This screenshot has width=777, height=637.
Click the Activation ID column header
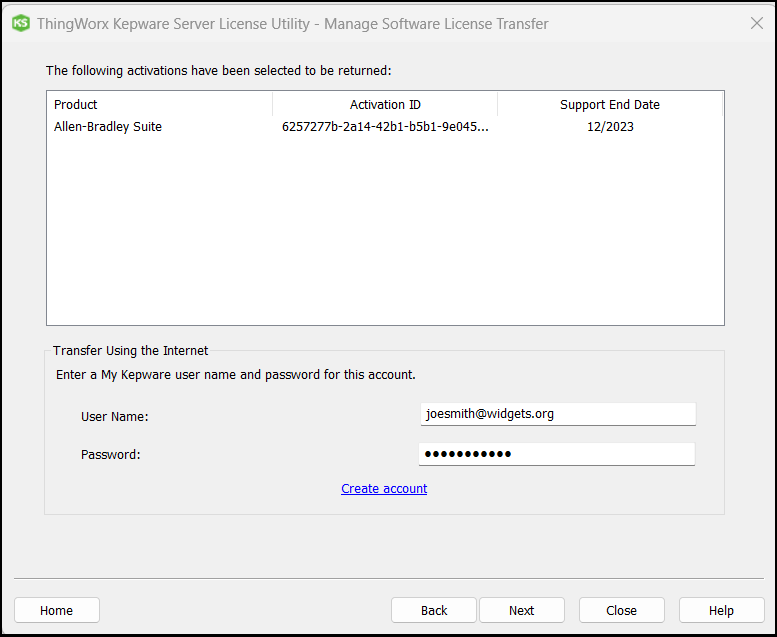tap(385, 105)
